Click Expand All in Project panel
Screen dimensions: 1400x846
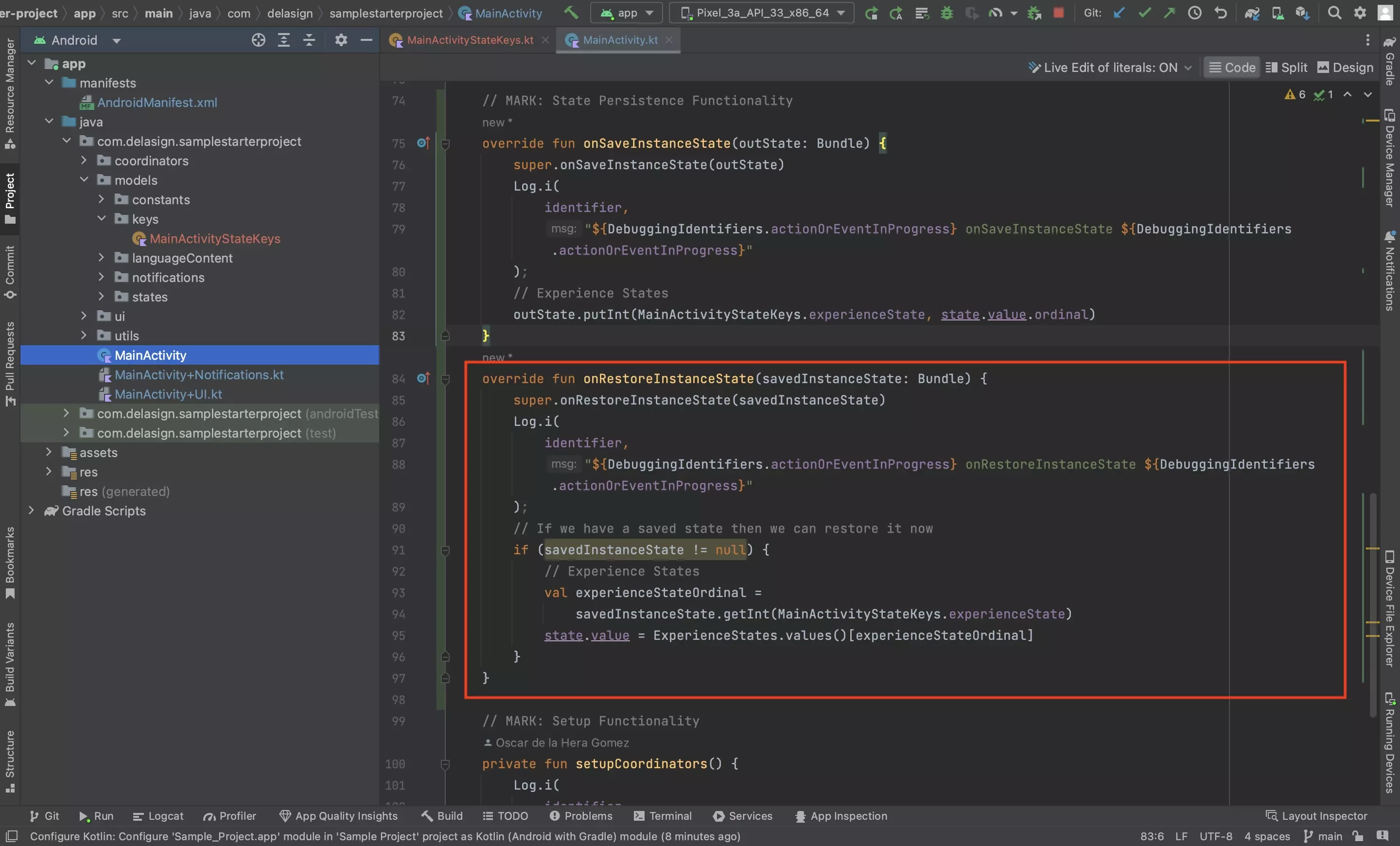click(x=283, y=40)
